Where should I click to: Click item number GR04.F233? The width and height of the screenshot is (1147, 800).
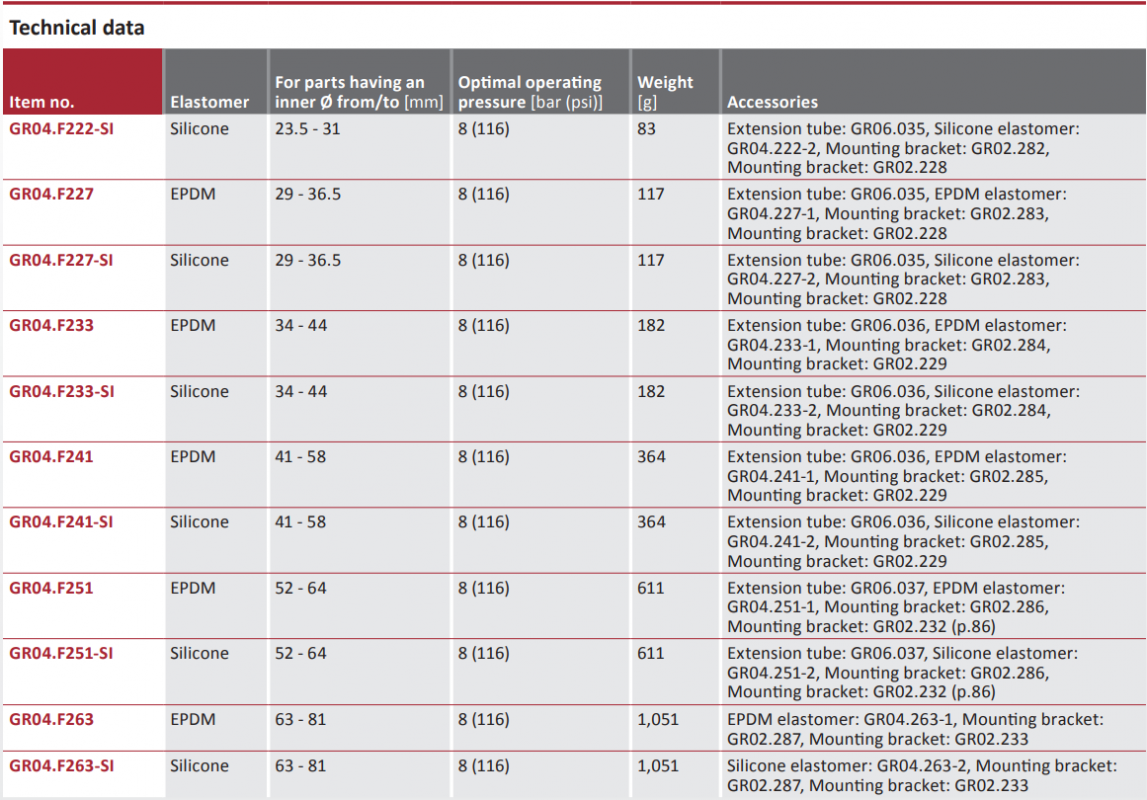pos(51,325)
